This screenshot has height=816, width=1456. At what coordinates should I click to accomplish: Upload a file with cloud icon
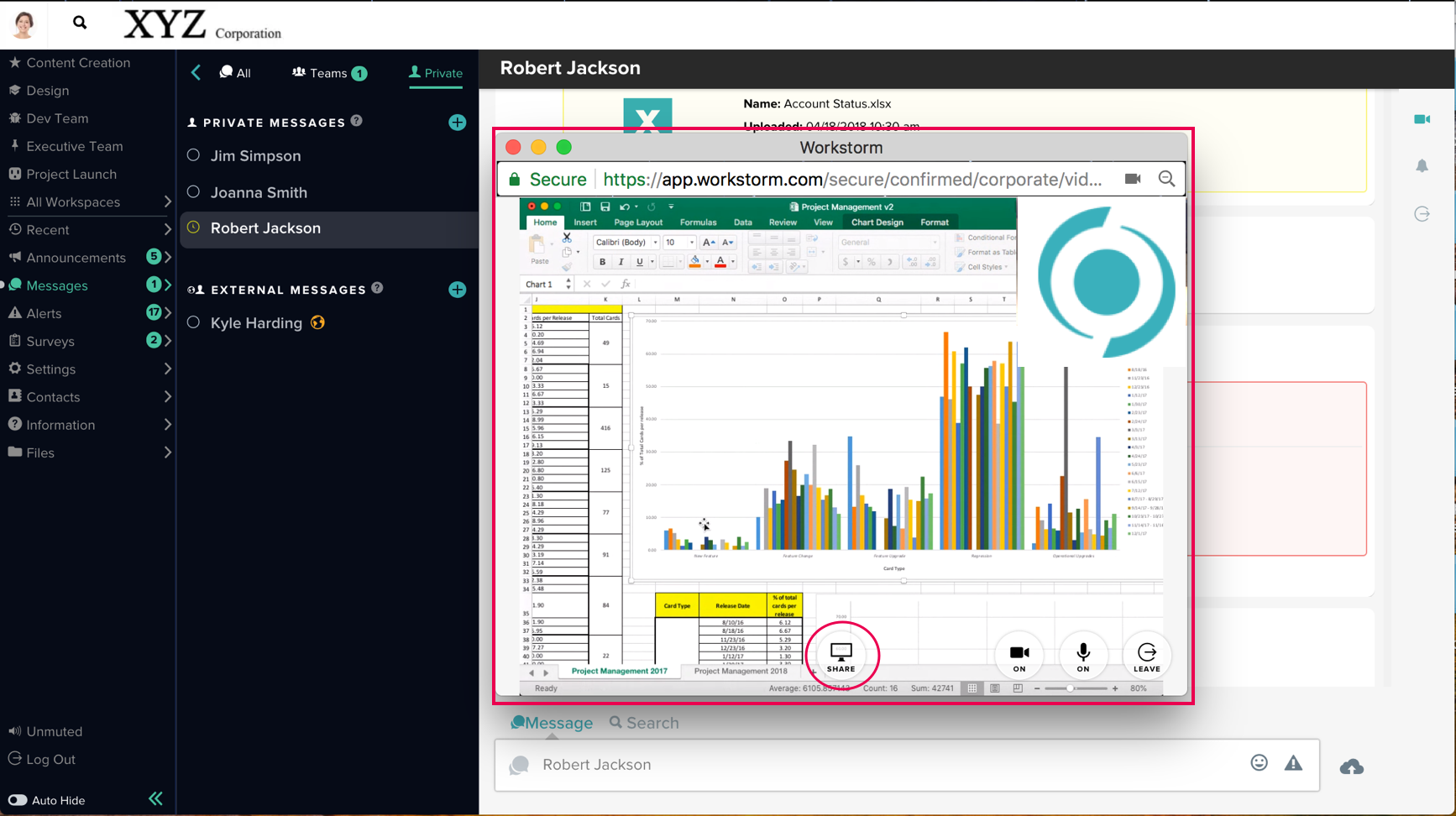pos(1352,766)
